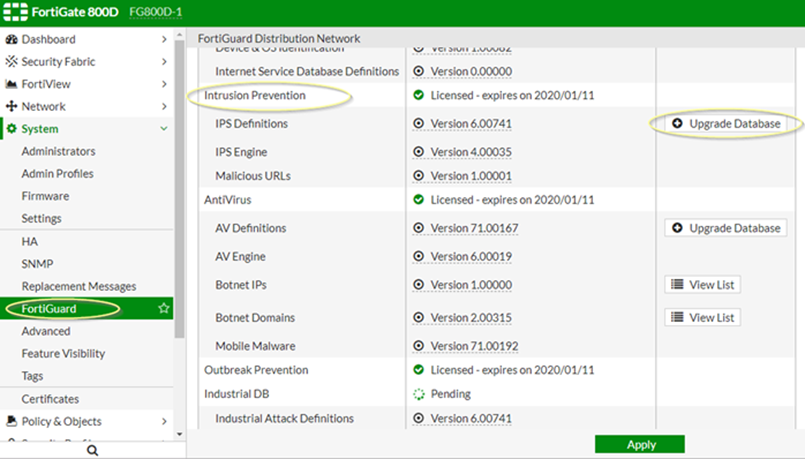Click the version icon beside Botnet IPs
This screenshot has height=459, width=805.
pyautogui.click(x=419, y=284)
